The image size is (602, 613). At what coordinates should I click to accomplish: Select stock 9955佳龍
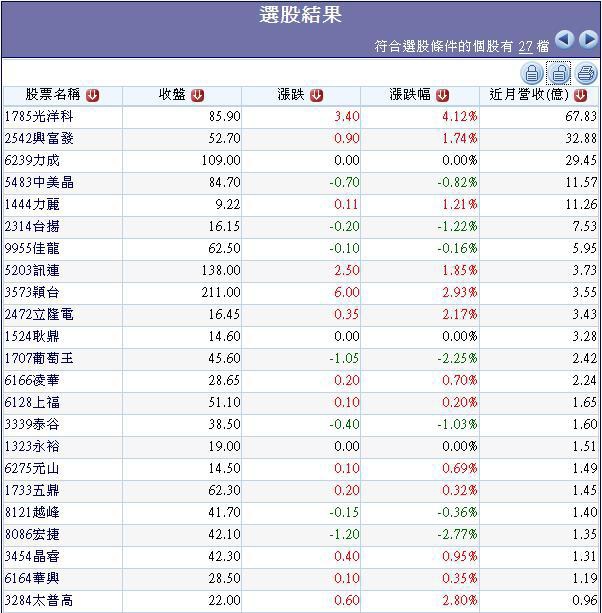point(32,248)
